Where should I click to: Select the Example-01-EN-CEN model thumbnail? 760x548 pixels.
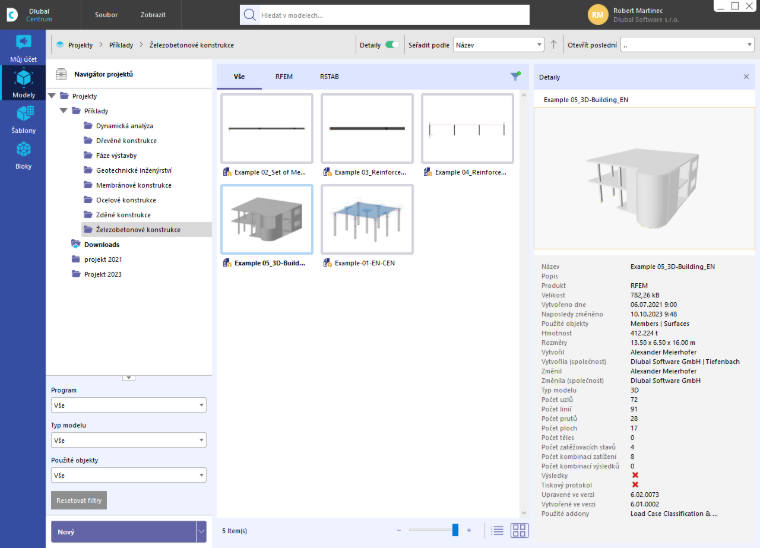tap(367, 219)
